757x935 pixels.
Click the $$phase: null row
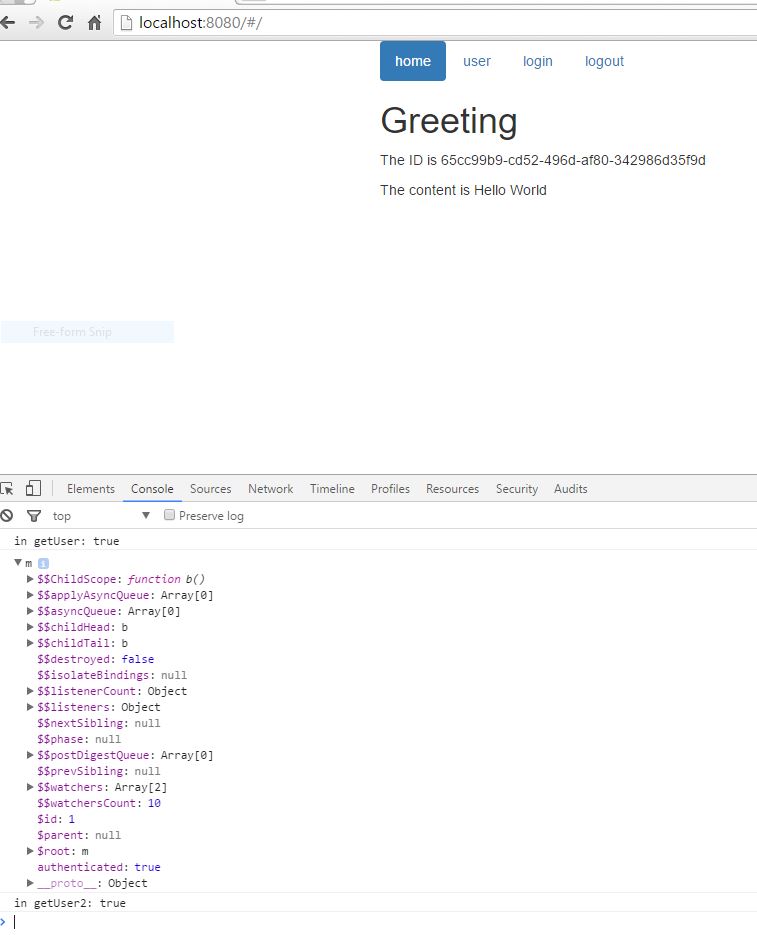click(79, 739)
